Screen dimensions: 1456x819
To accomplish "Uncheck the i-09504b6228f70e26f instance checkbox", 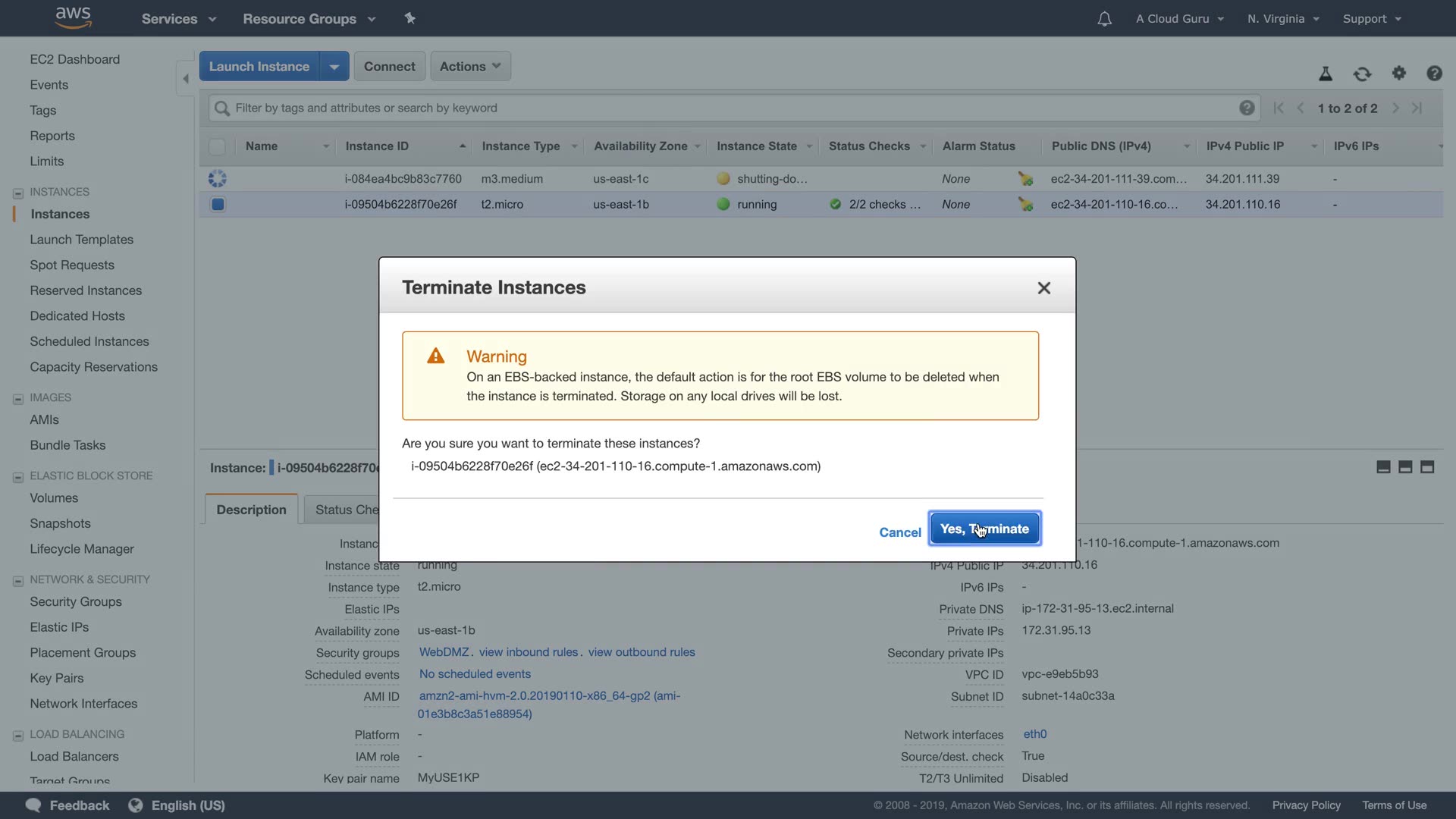I will [218, 205].
